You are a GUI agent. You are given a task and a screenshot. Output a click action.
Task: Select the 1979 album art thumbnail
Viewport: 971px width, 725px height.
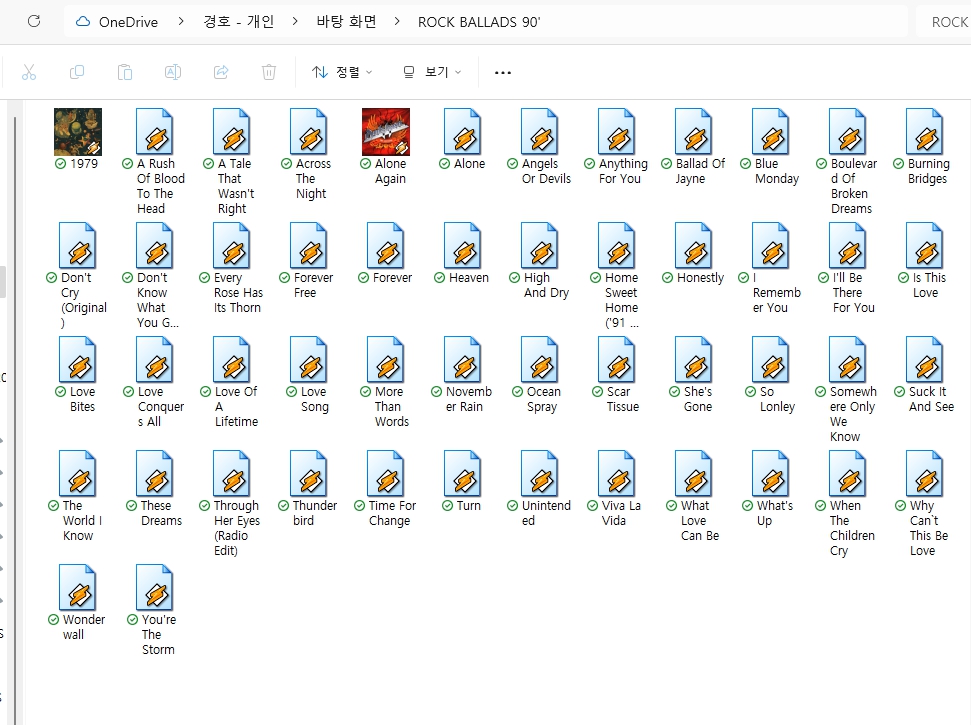78,132
